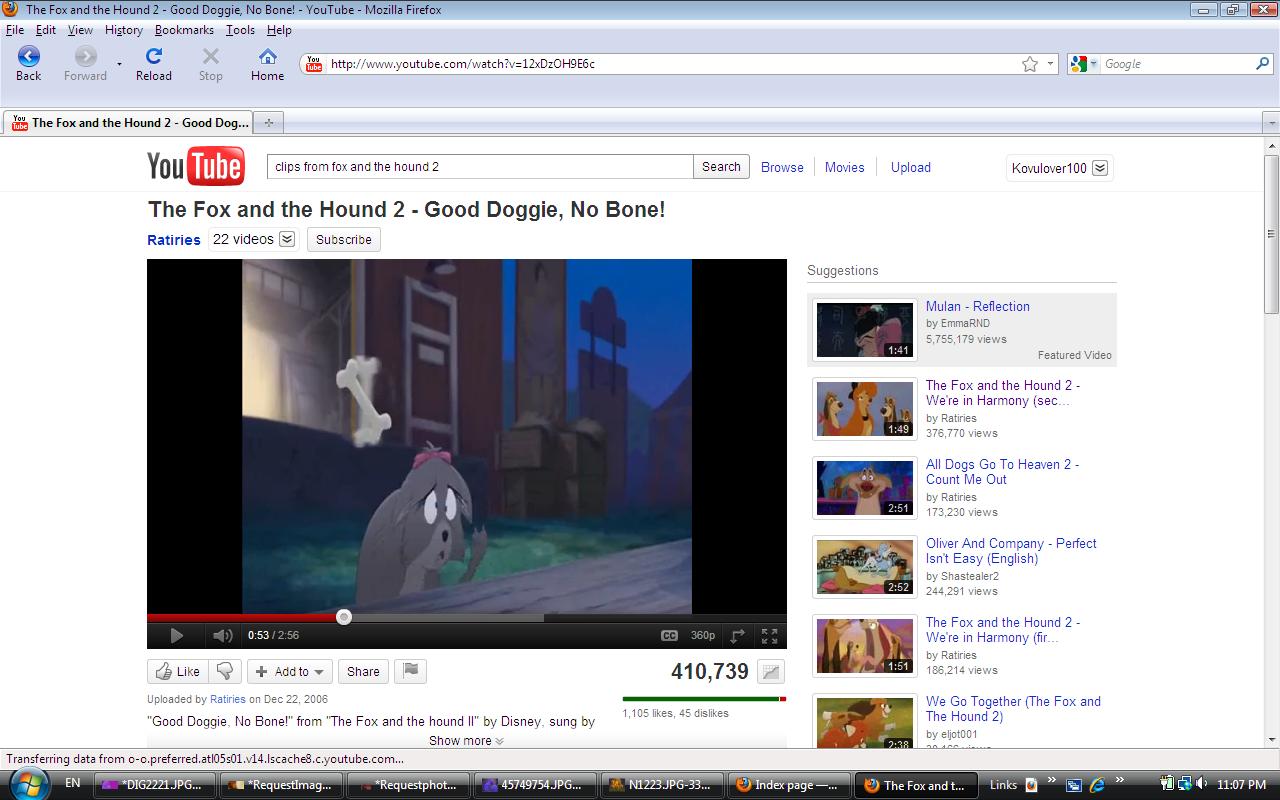Reload the page in Firefox toolbar

point(154,64)
